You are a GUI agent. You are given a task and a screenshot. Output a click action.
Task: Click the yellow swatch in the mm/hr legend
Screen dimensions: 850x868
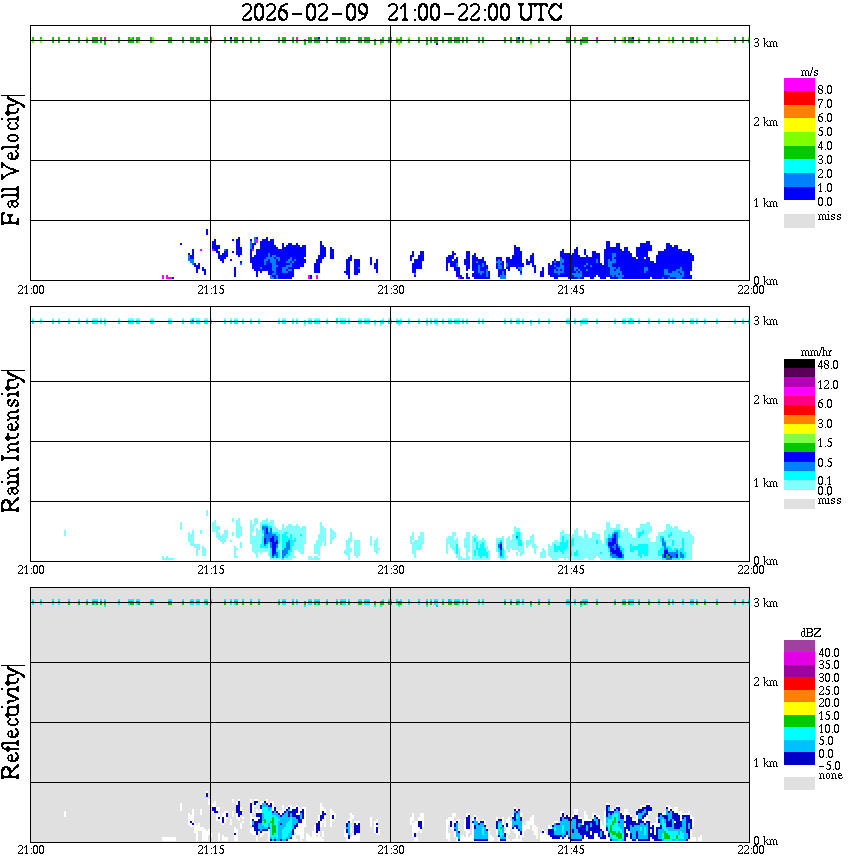click(799, 429)
